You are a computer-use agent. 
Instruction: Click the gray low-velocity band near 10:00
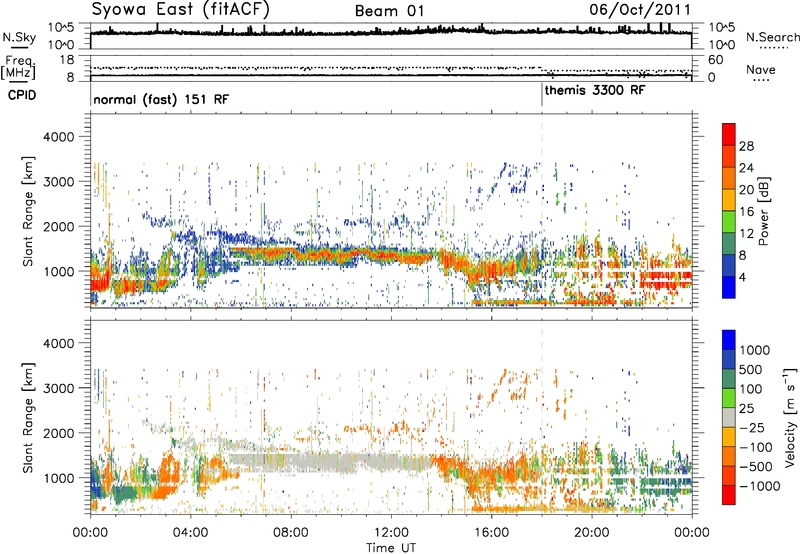coord(341,462)
